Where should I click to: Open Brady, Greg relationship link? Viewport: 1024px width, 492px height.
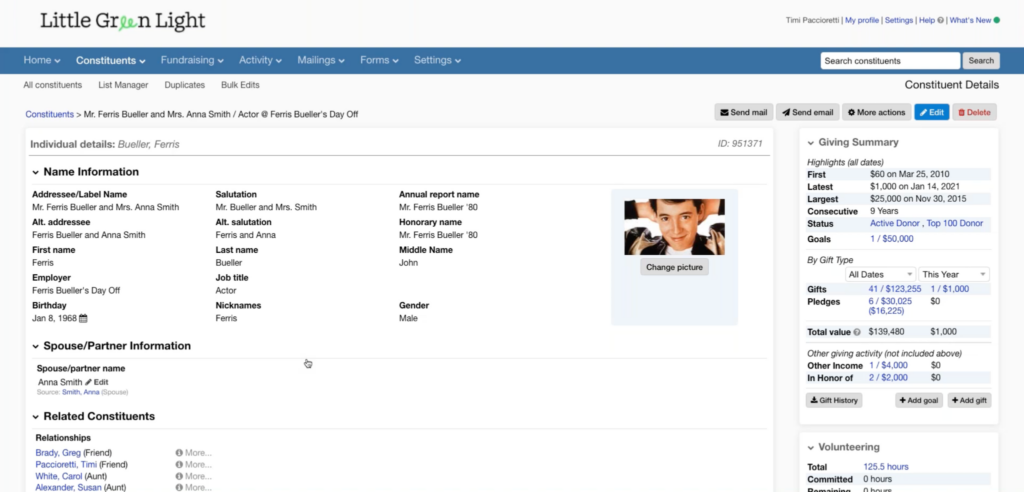(x=58, y=453)
